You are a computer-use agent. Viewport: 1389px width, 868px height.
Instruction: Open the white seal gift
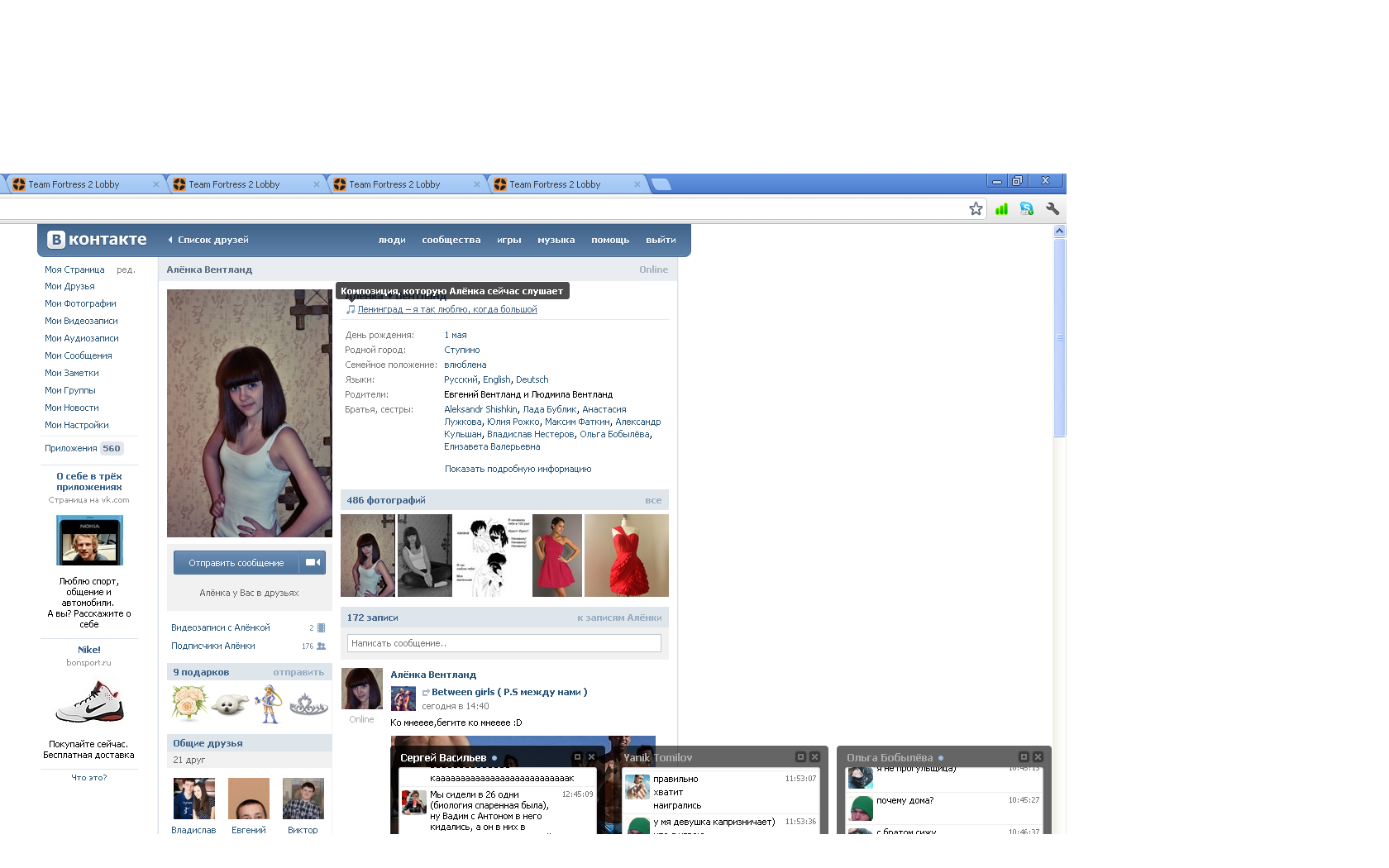230,705
